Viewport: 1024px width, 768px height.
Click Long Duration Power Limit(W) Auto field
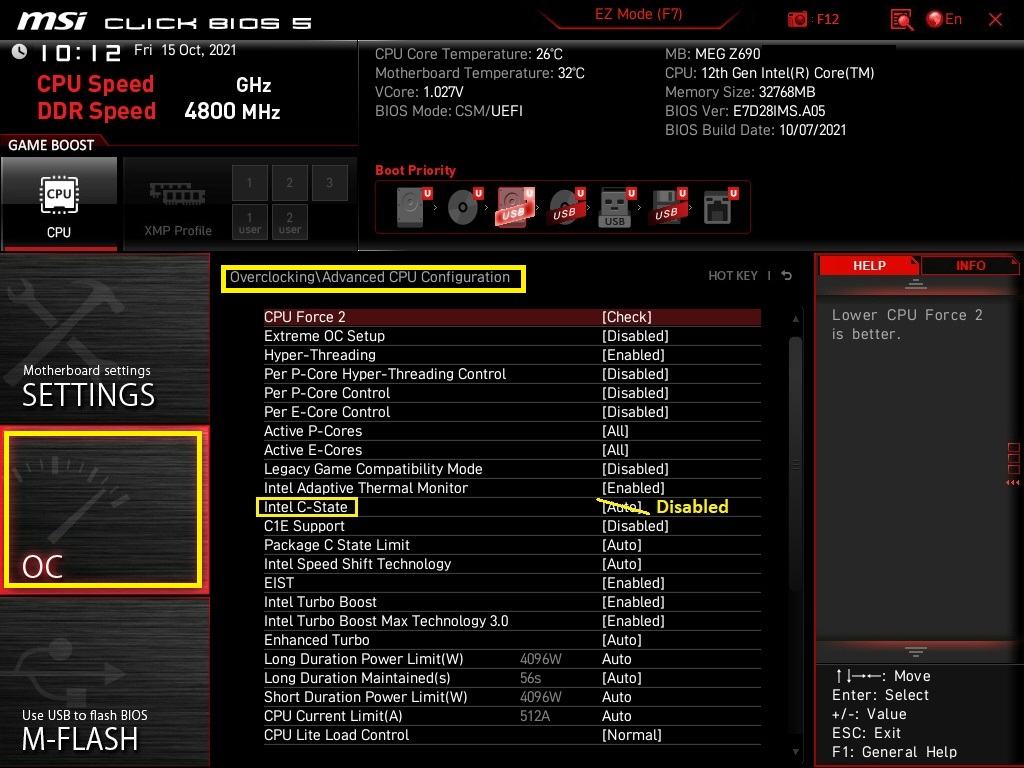[x=616, y=658]
